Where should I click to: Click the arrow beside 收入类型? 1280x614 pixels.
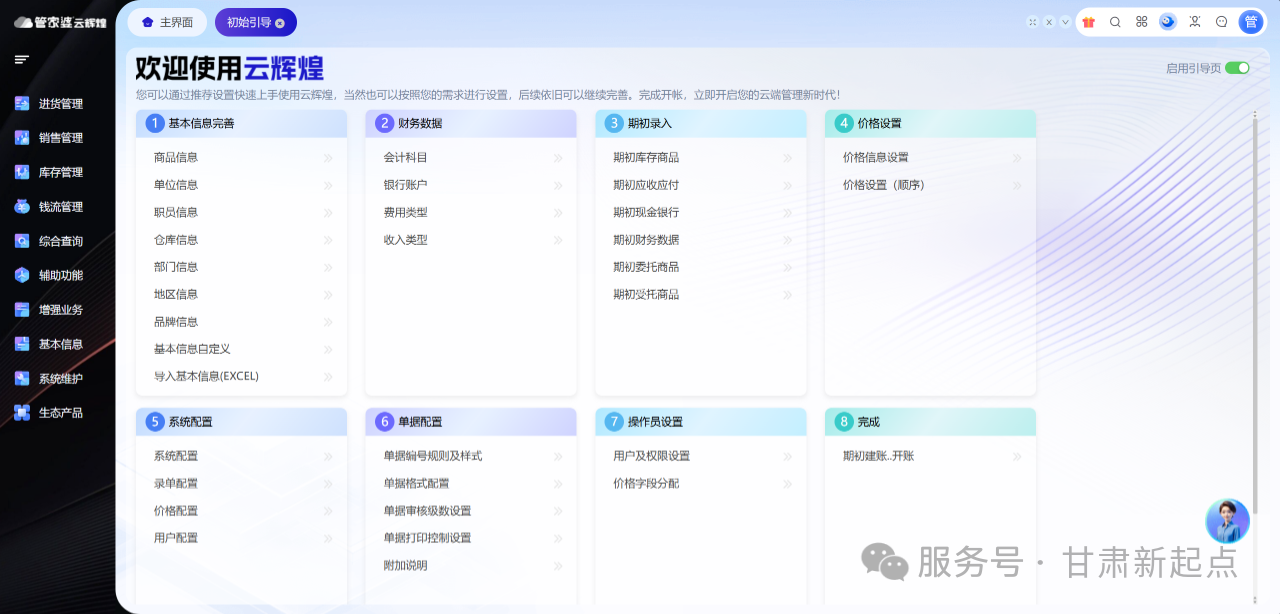tap(558, 240)
